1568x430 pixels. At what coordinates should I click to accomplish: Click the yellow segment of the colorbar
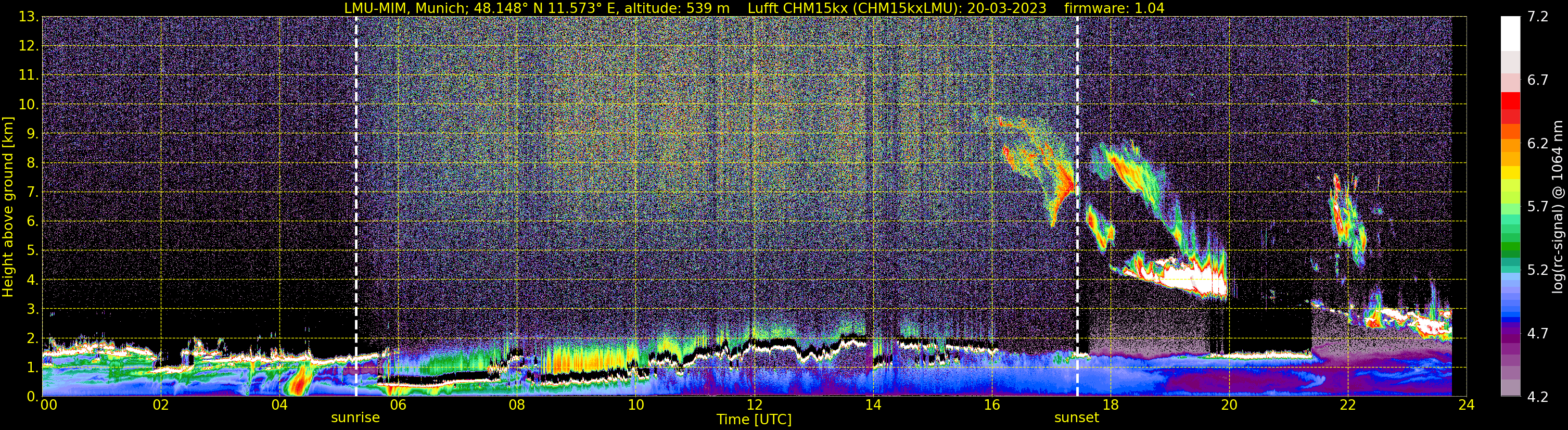coord(1510,172)
